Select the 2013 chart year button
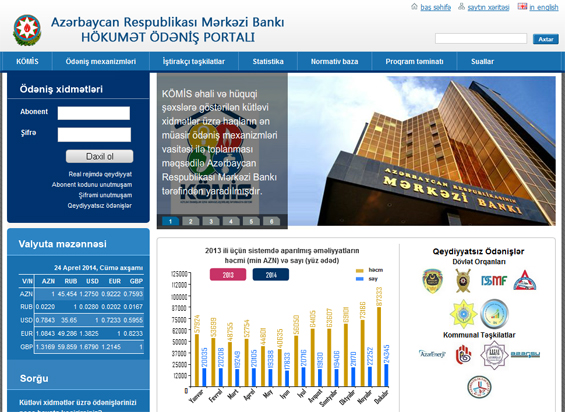565x412 pixels. (x=228, y=275)
